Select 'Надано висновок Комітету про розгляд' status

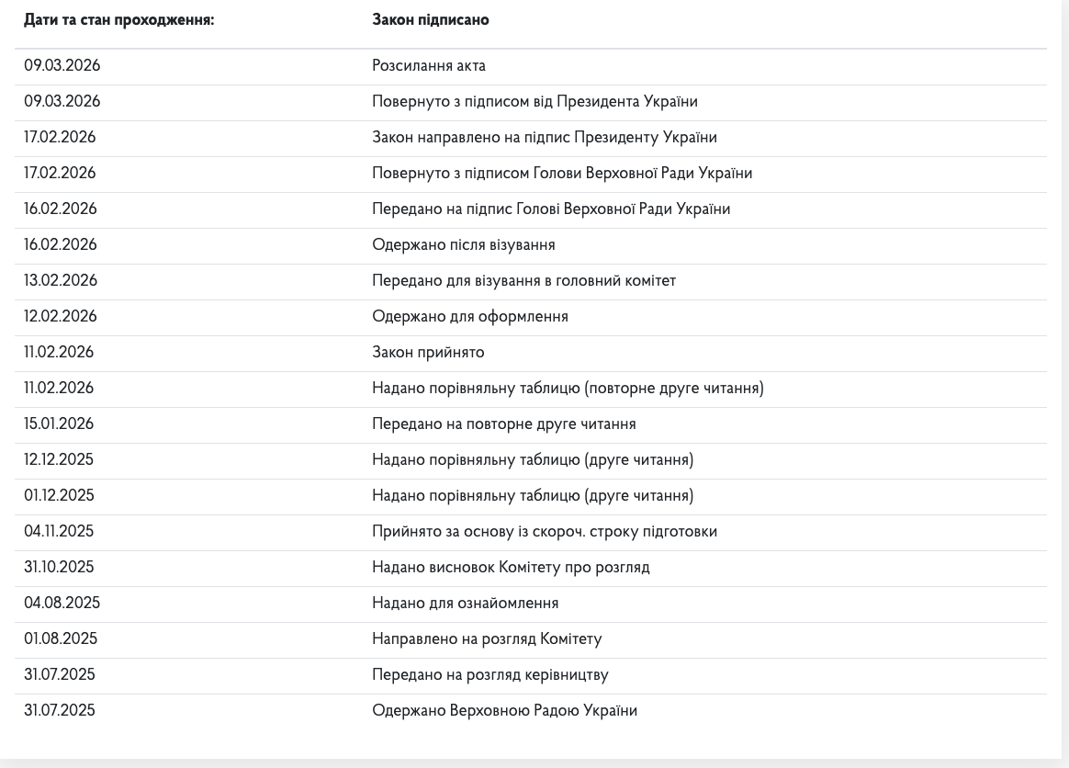click(511, 567)
